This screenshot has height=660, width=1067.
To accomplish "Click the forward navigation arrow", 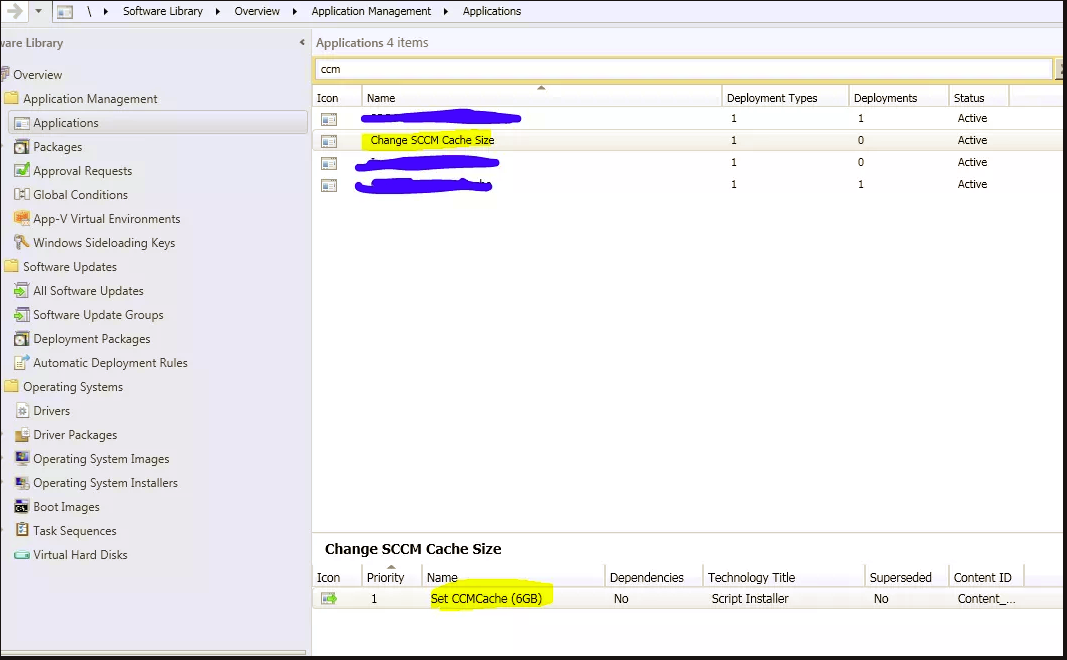I will 14,11.
